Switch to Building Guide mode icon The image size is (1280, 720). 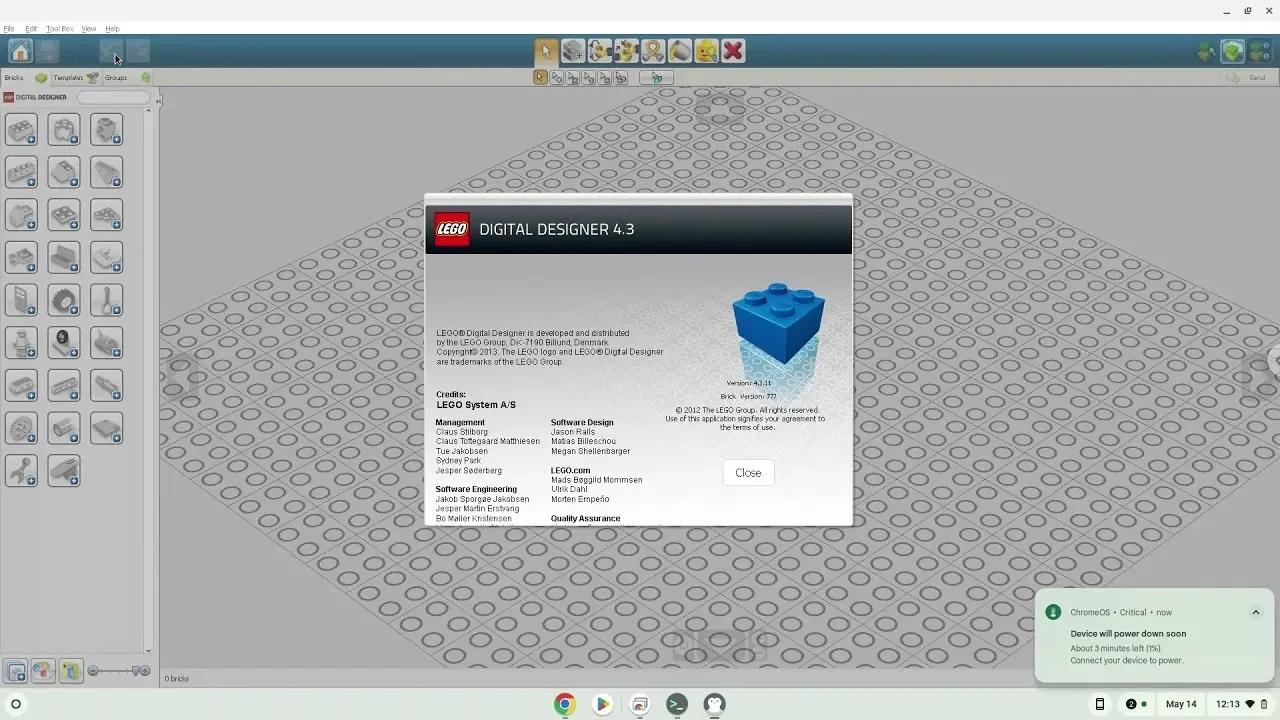click(x=1259, y=51)
